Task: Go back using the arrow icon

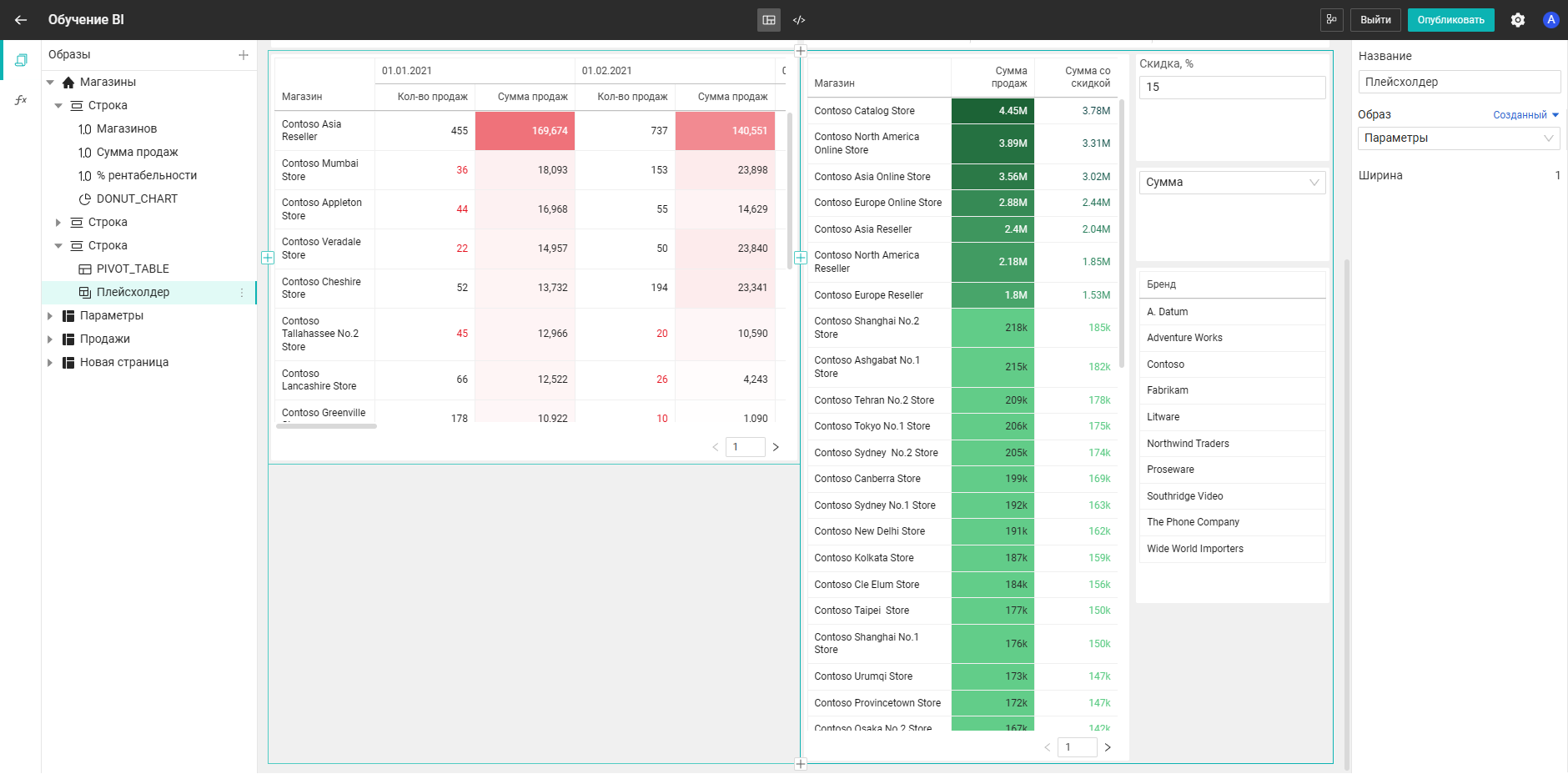Action: 21,20
